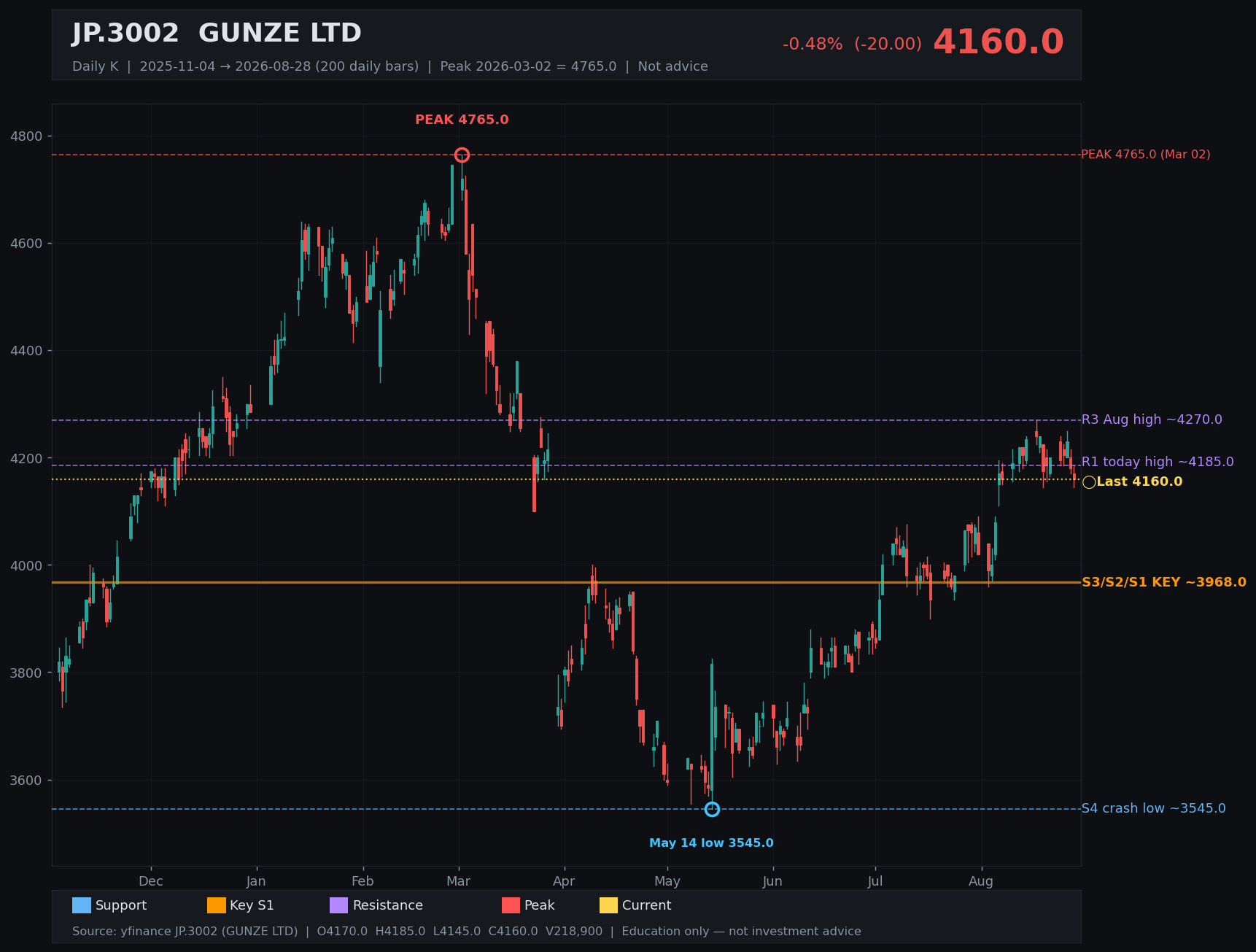Click the "Current" legend label

[647, 905]
